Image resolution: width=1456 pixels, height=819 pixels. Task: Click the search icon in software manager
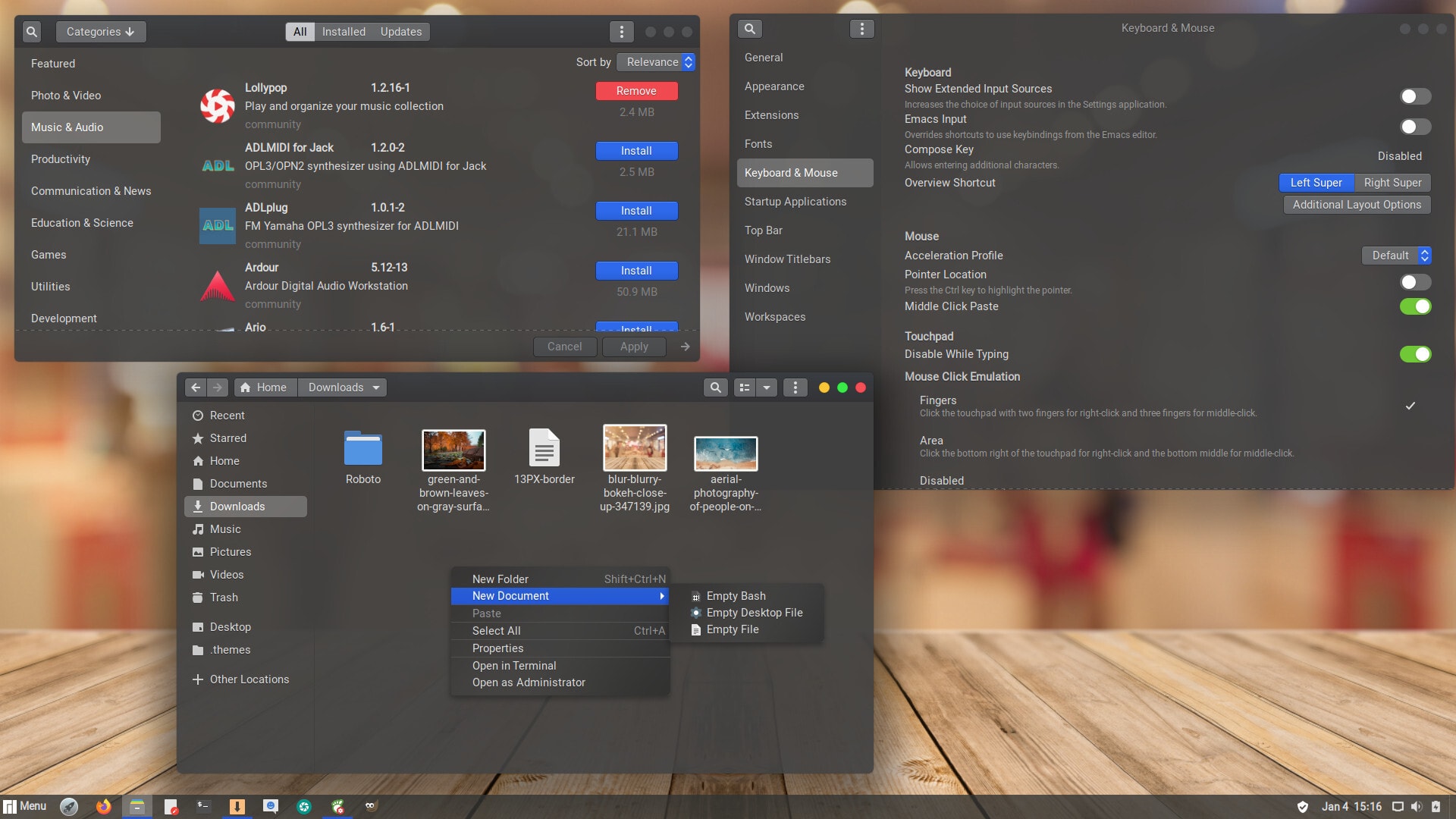32,32
